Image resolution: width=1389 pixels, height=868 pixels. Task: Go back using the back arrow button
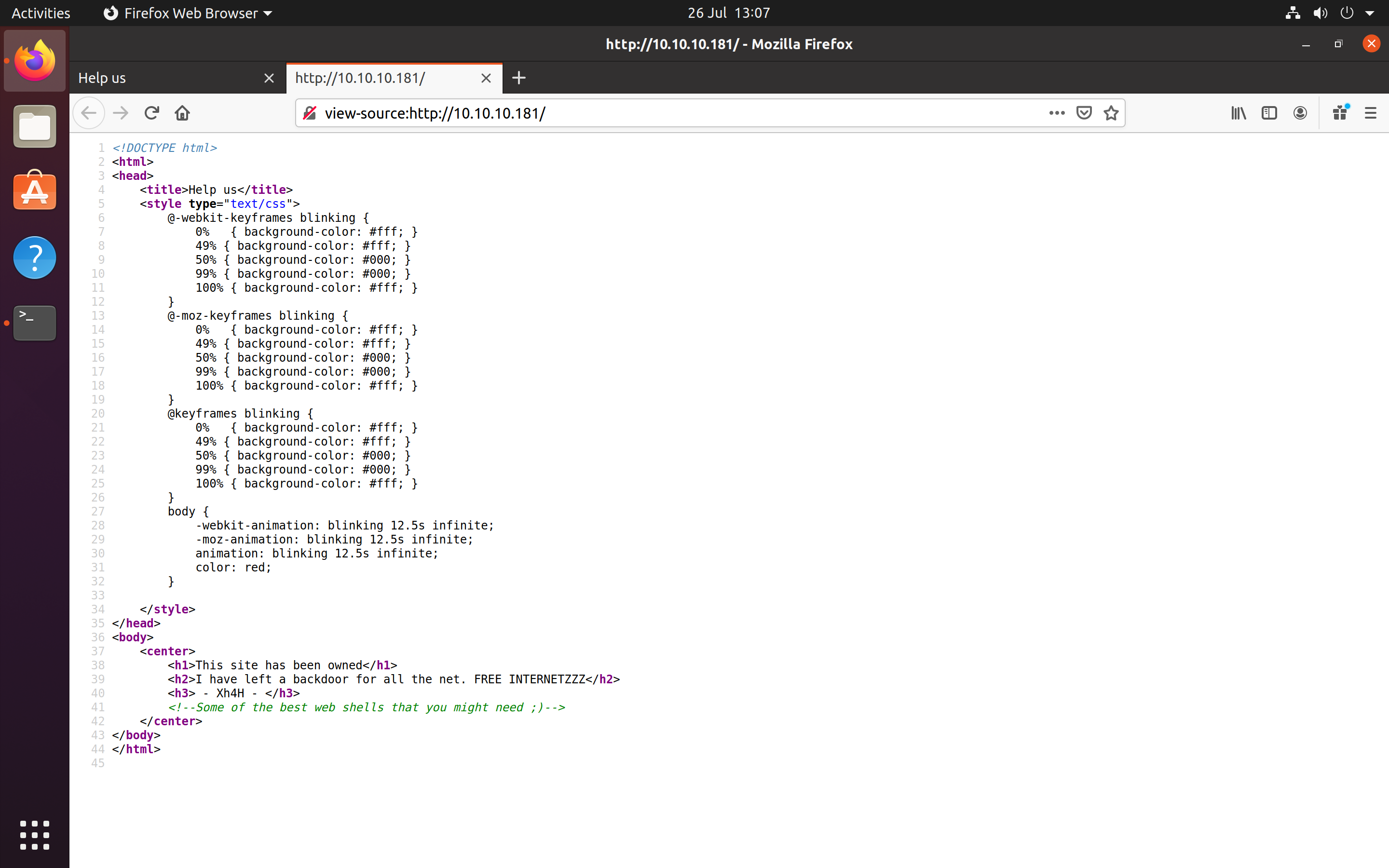89,113
